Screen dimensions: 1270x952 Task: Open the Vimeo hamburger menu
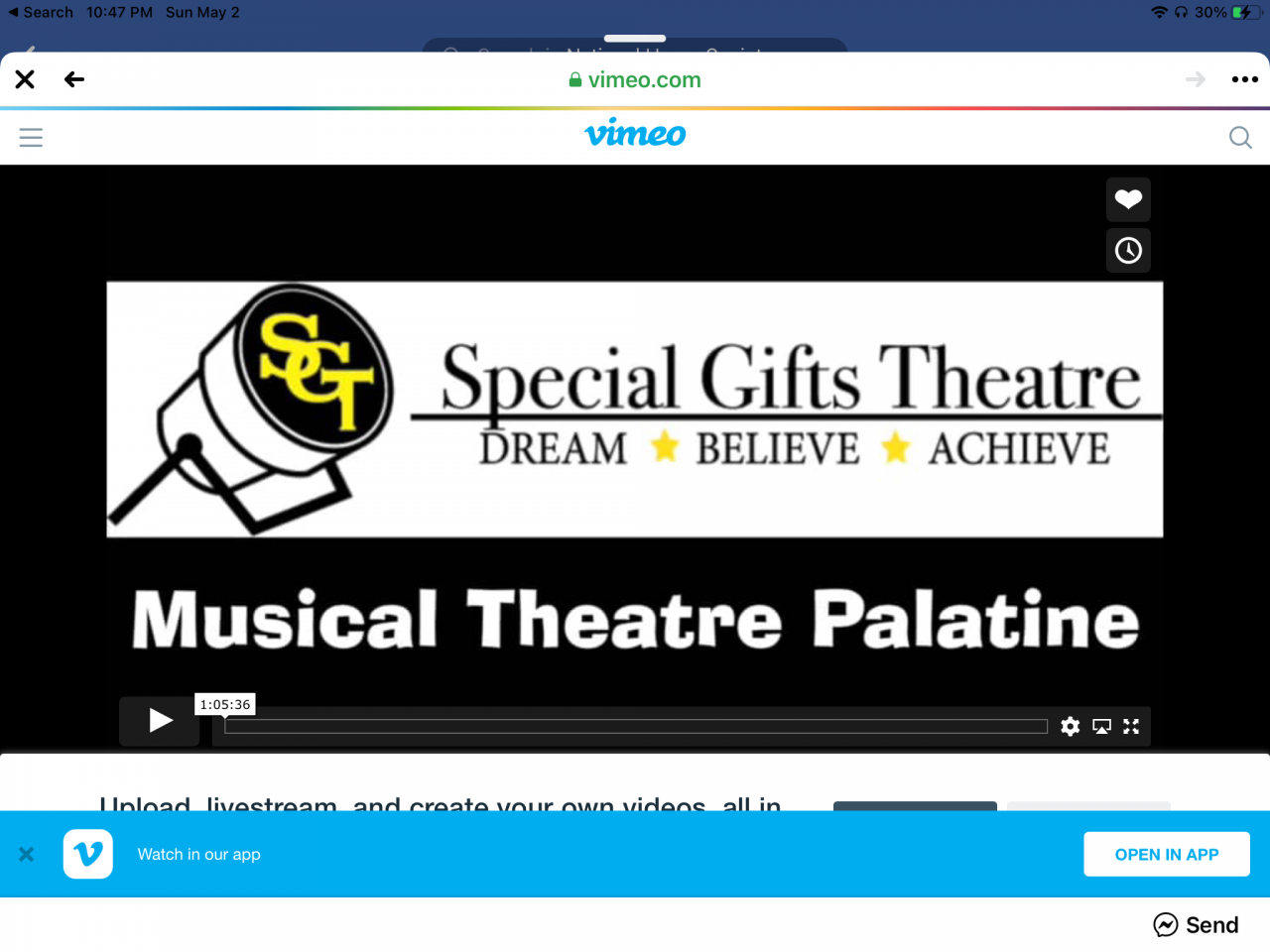coord(31,137)
